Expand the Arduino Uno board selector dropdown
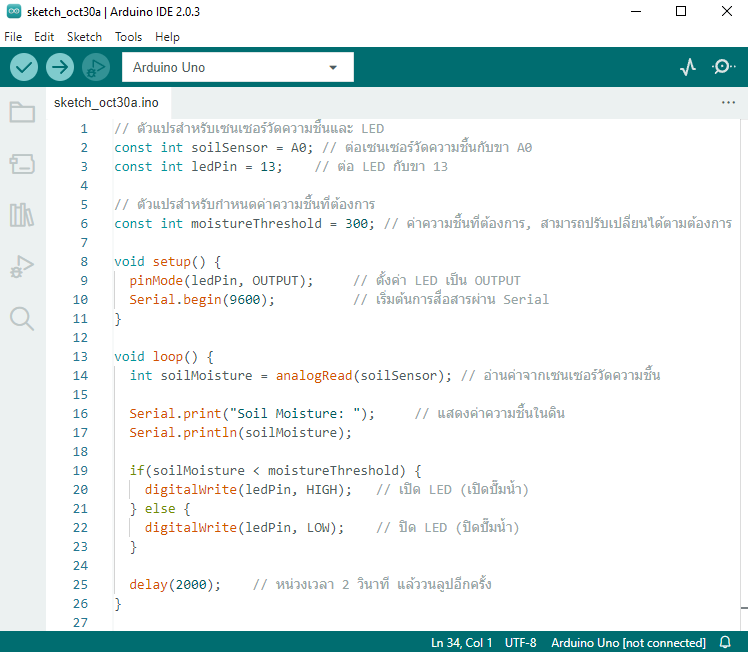Image resolution: width=748 pixels, height=652 pixels. click(238, 67)
